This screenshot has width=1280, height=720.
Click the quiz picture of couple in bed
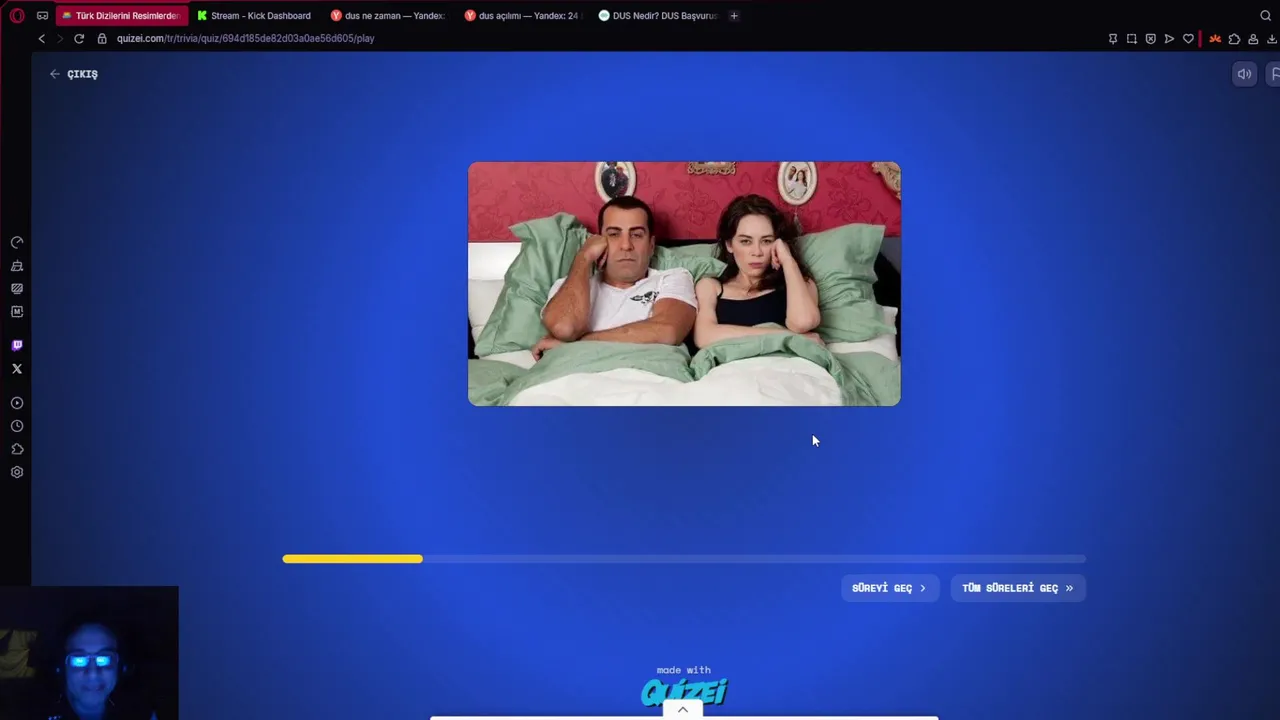684,284
